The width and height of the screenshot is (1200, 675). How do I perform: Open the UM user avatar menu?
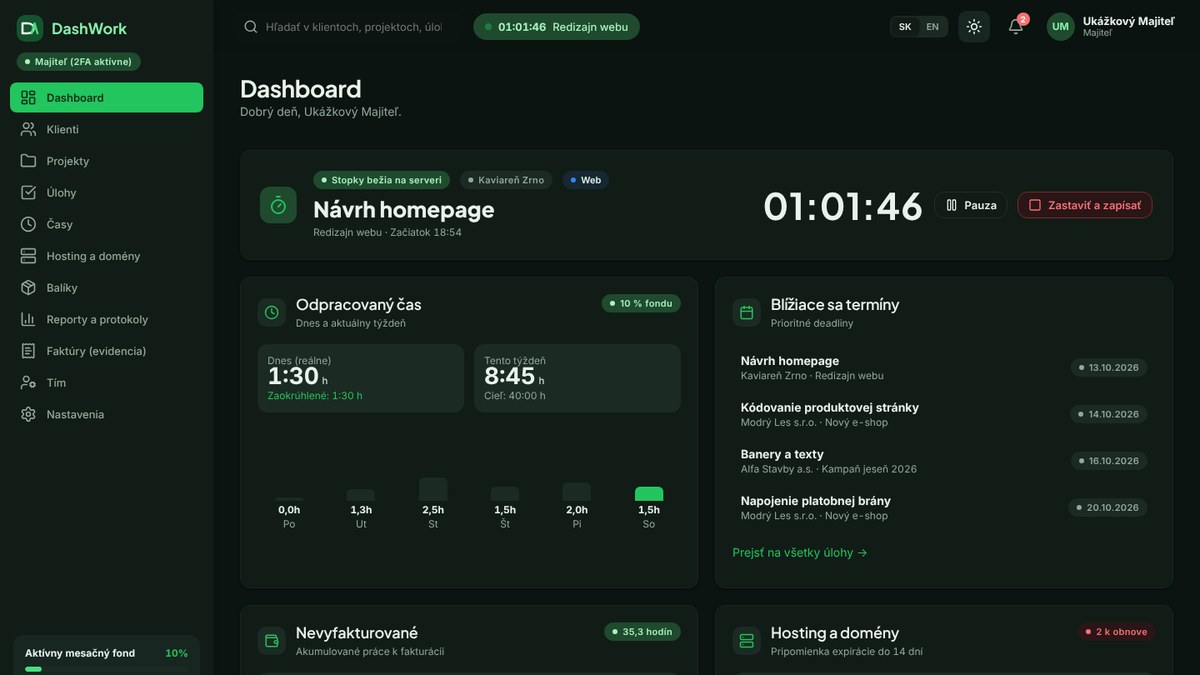pyautogui.click(x=1061, y=27)
